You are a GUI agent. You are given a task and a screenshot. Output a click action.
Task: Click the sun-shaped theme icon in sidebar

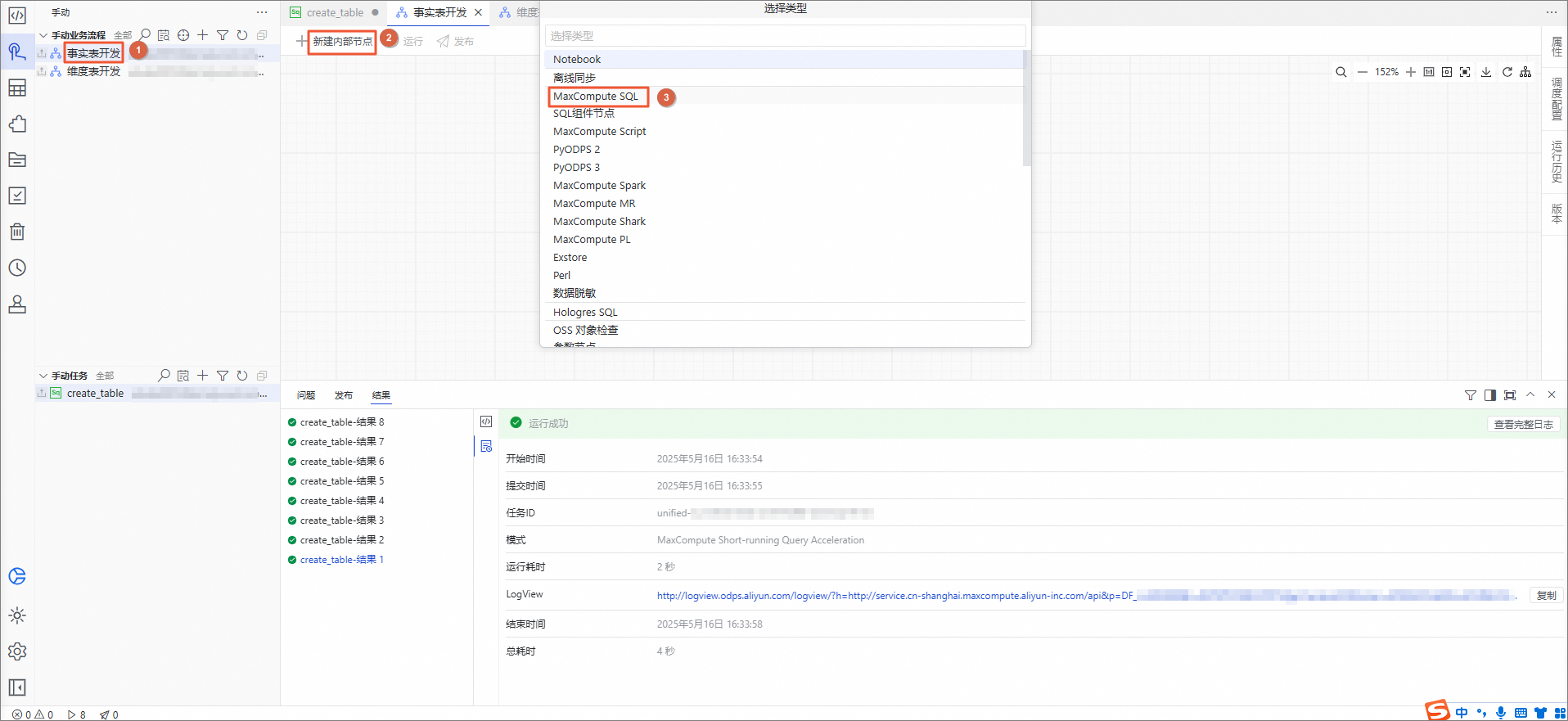[x=17, y=615]
